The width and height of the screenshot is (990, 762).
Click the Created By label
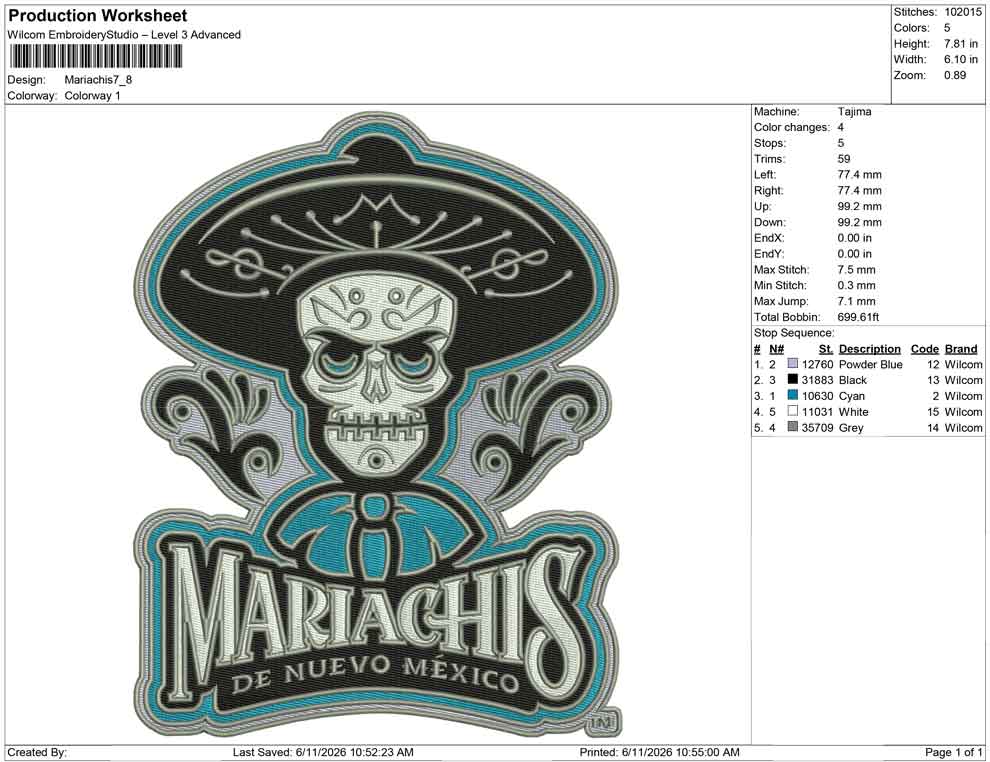coord(37,752)
